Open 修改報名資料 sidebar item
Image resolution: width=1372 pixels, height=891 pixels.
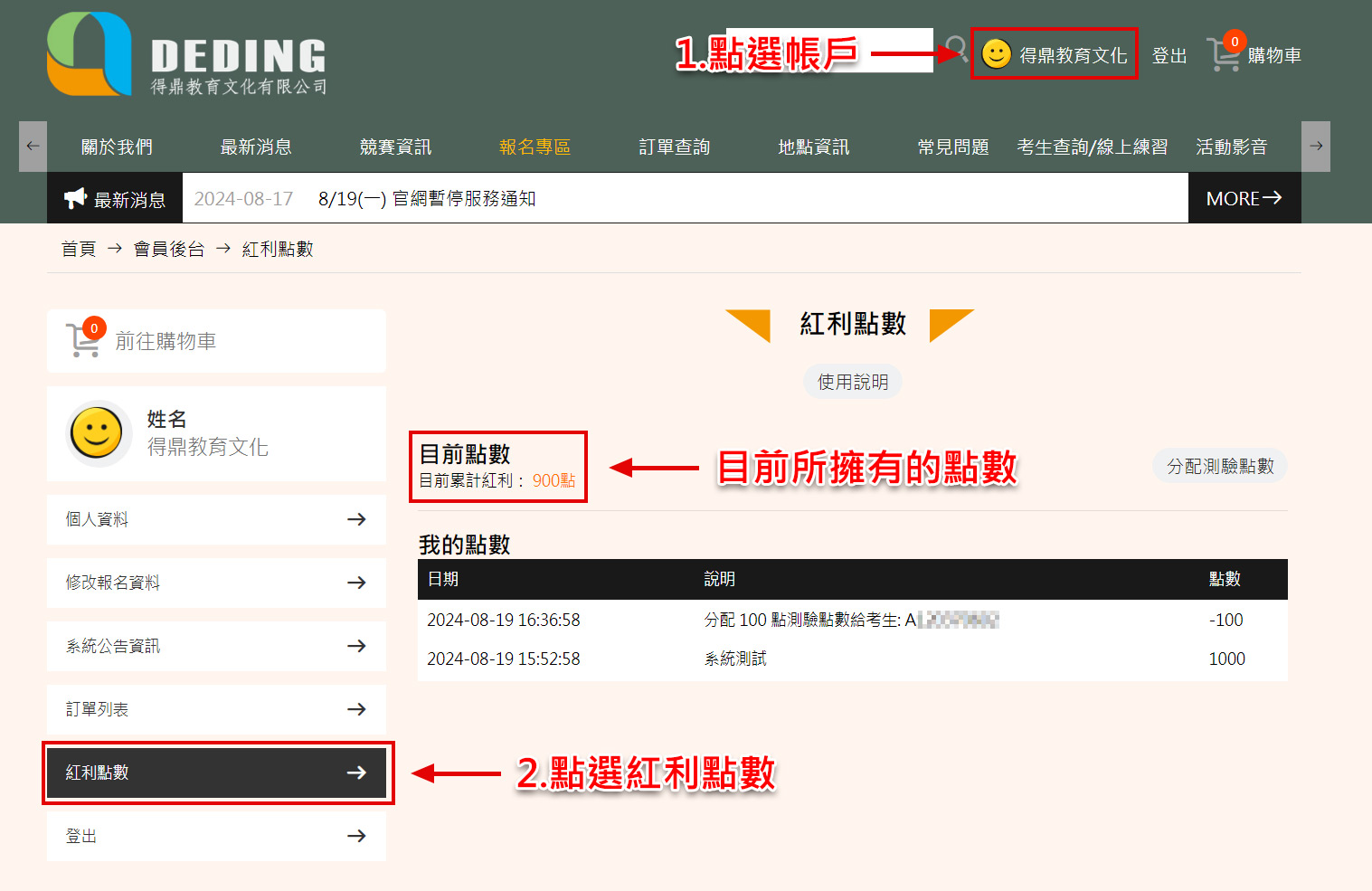tap(216, 583)
